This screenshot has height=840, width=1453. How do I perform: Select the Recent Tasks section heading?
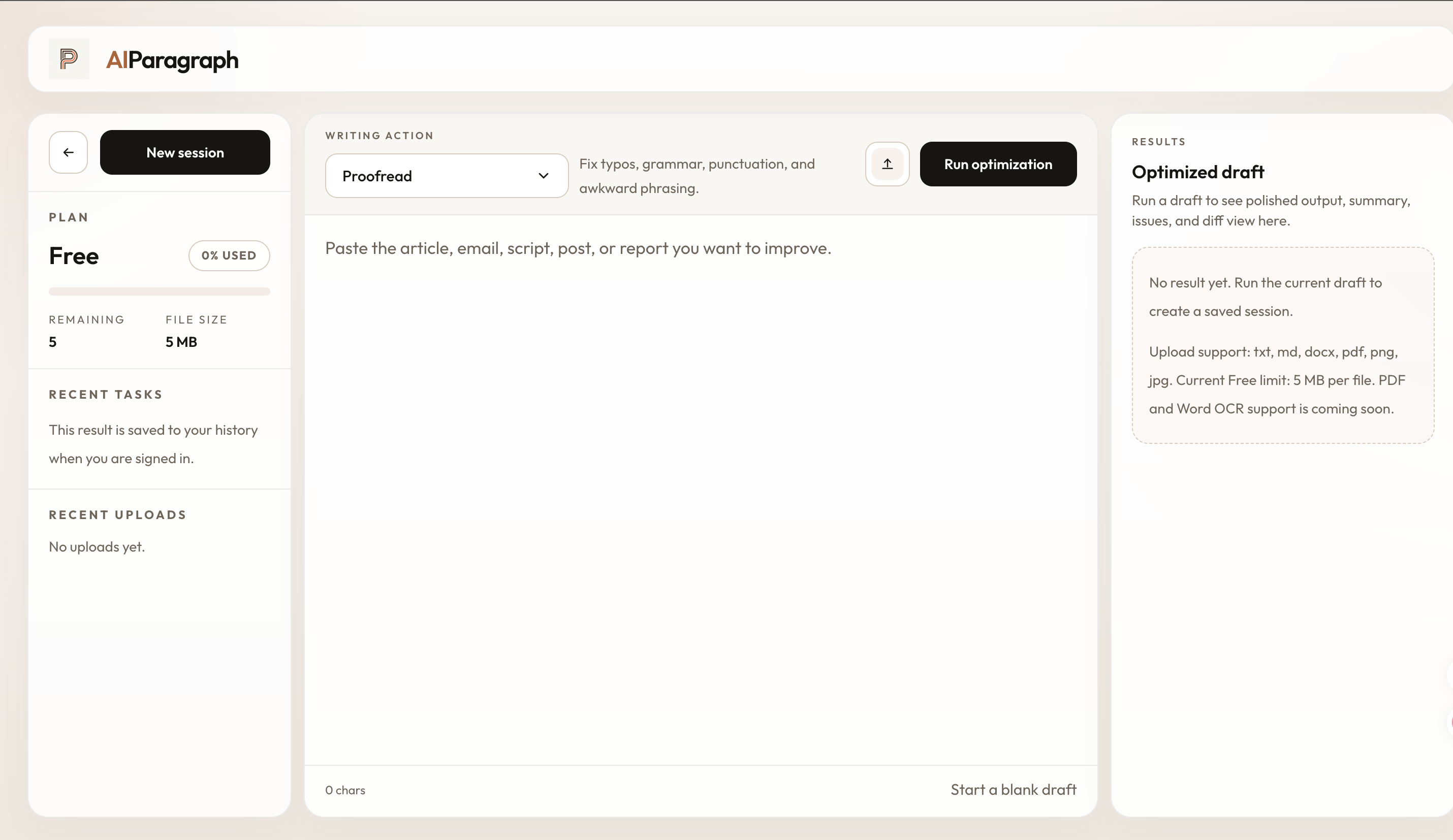(x=106, y=394)
